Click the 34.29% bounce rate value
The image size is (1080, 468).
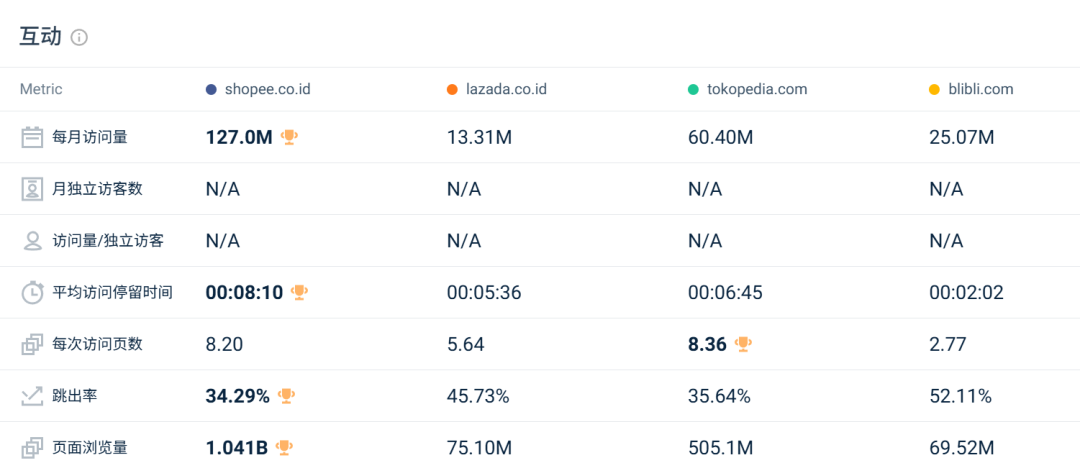tap(238, 396)
